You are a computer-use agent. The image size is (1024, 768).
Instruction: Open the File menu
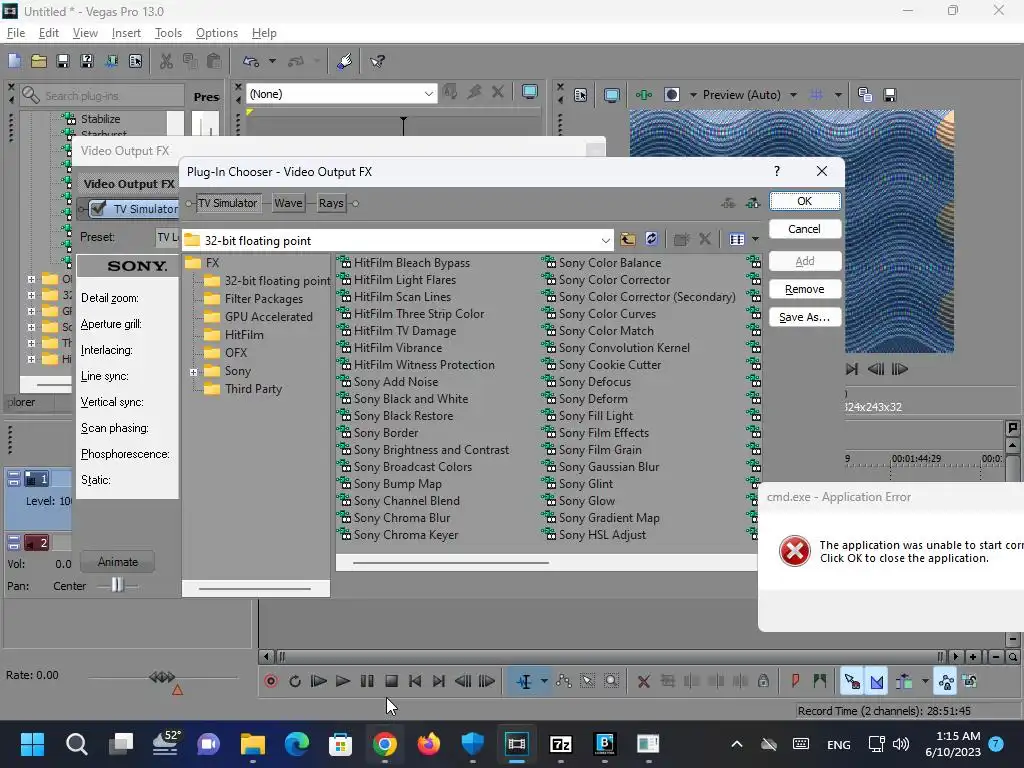[16, 33]
